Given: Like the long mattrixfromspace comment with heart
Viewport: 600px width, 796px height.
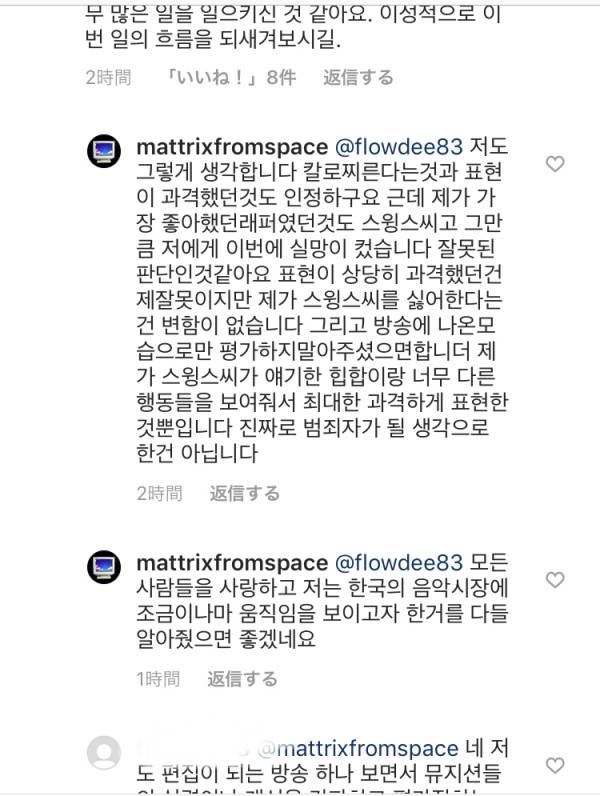Looking at the screenshot, I should (x=554, y=164).
